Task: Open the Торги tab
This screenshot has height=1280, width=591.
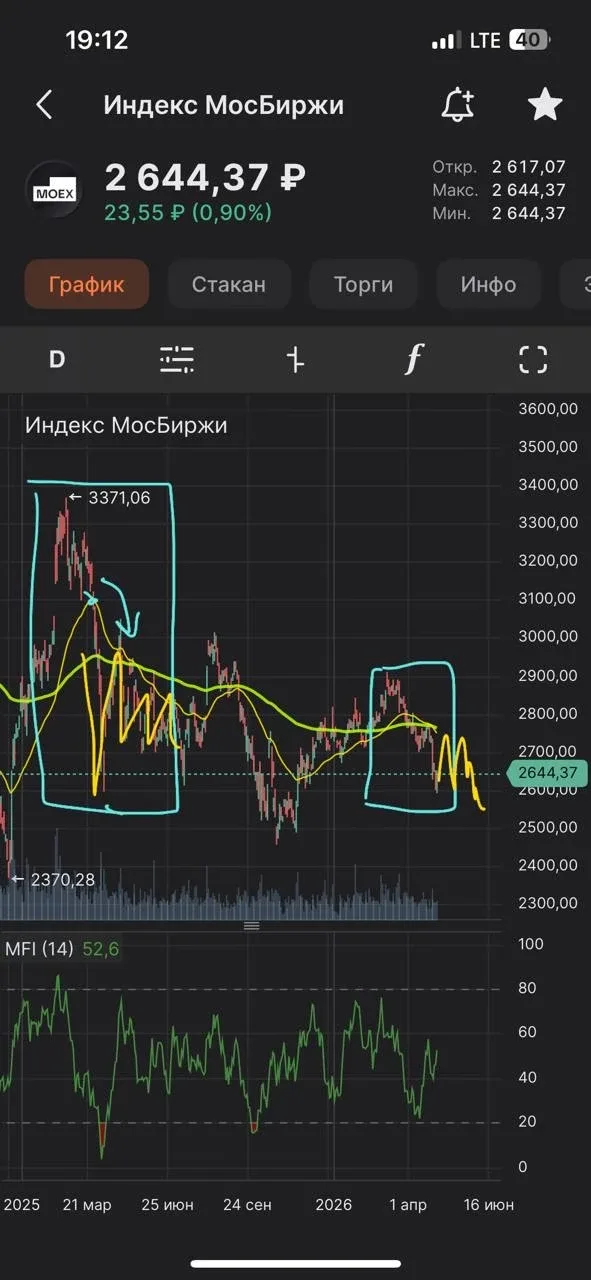Action: pyautogui.click(x=364, y=284)
